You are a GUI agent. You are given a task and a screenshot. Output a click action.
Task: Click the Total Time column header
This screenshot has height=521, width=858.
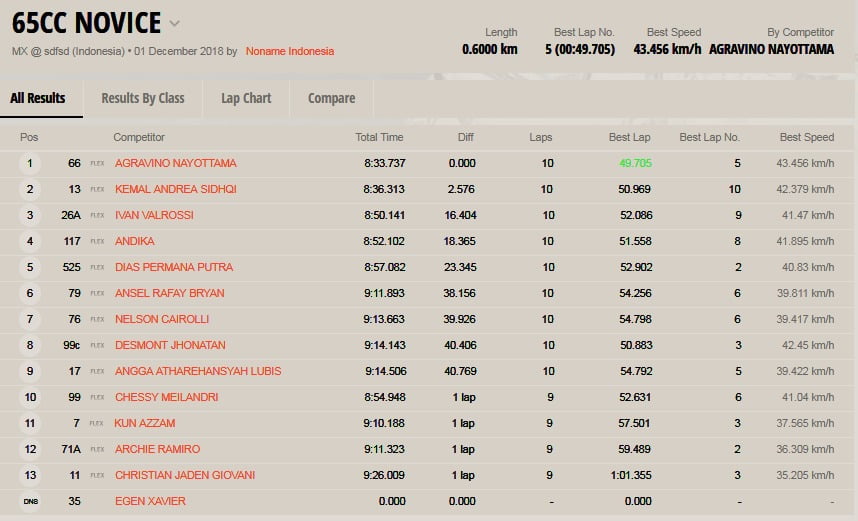(x=379, y=137)
